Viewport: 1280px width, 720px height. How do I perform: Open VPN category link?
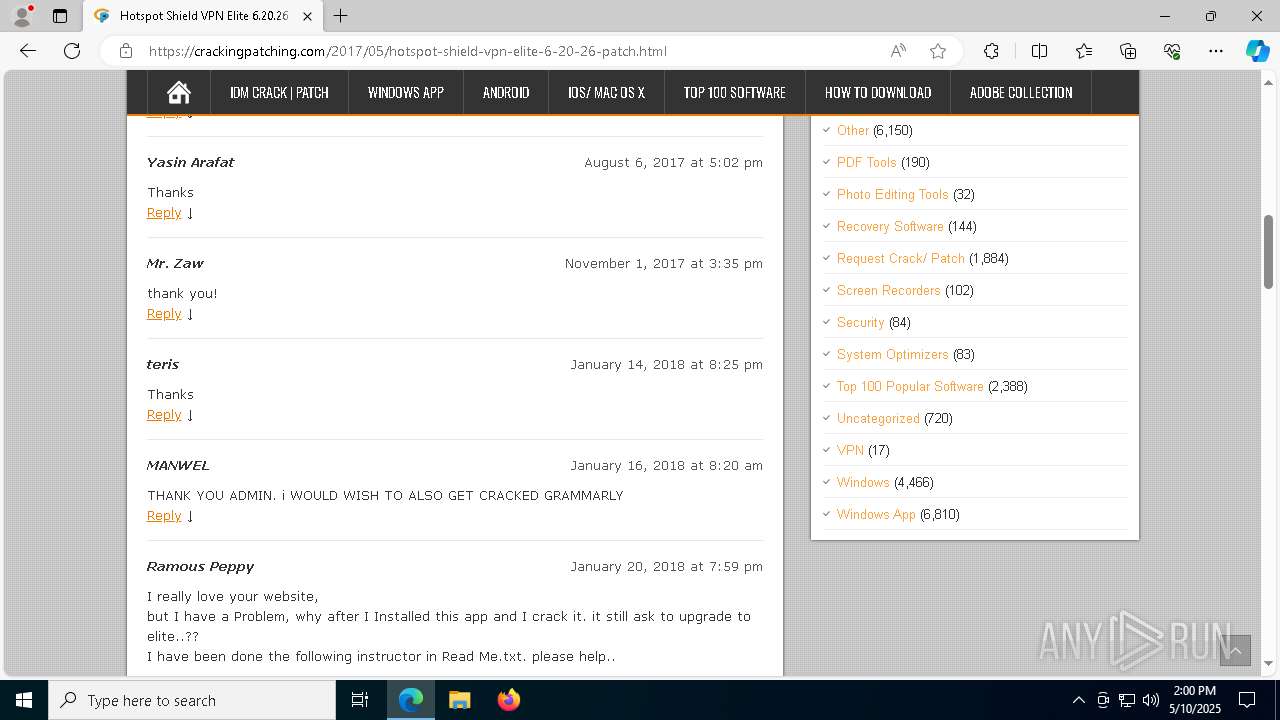click(850, 450)
